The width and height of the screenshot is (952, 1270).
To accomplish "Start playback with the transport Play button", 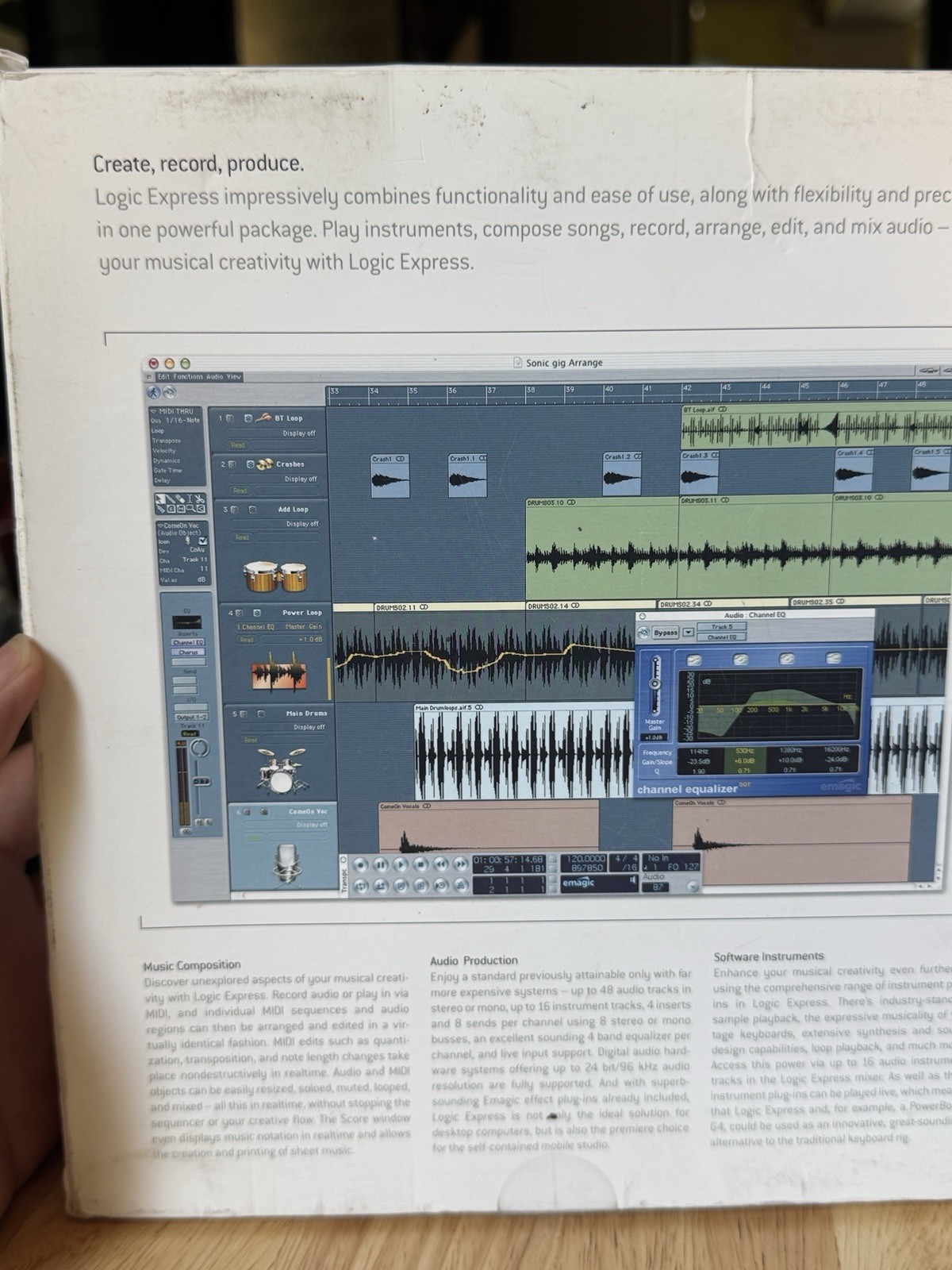I will click(x=401, y=864).
